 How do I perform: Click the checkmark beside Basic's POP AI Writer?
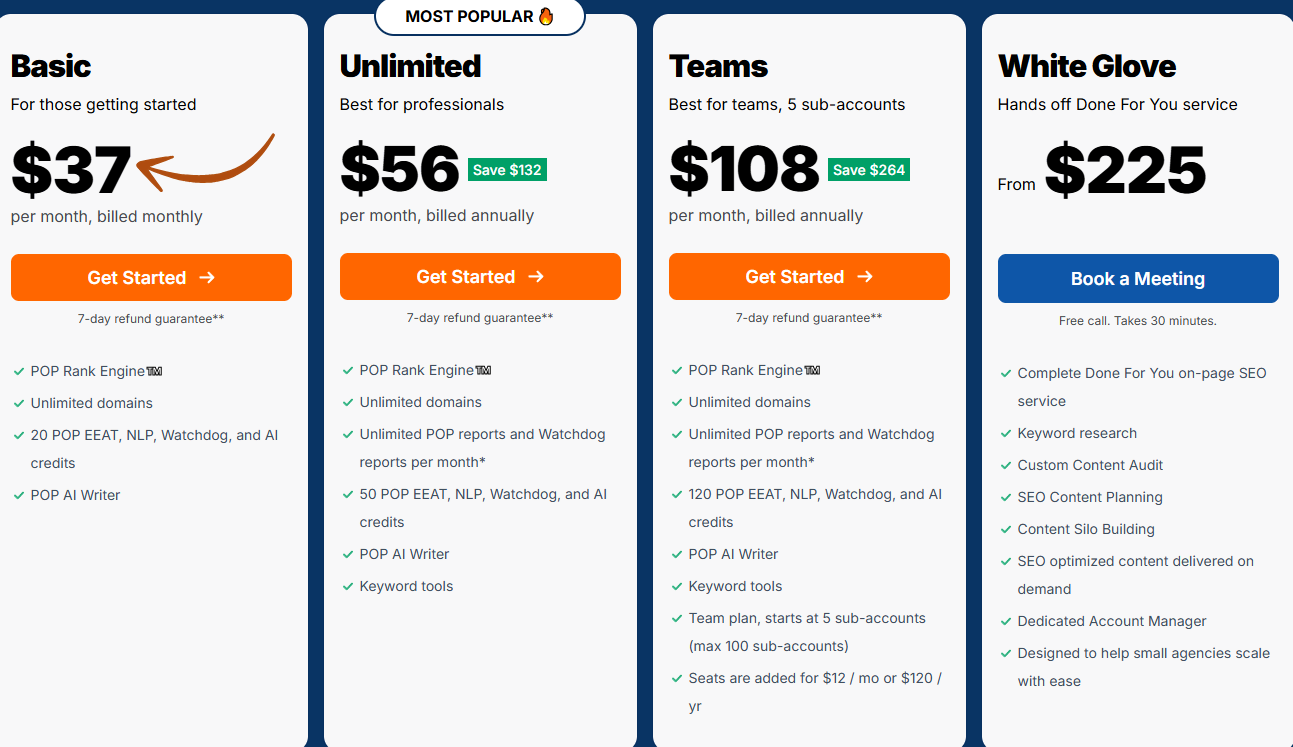click(x=19, y=496)
